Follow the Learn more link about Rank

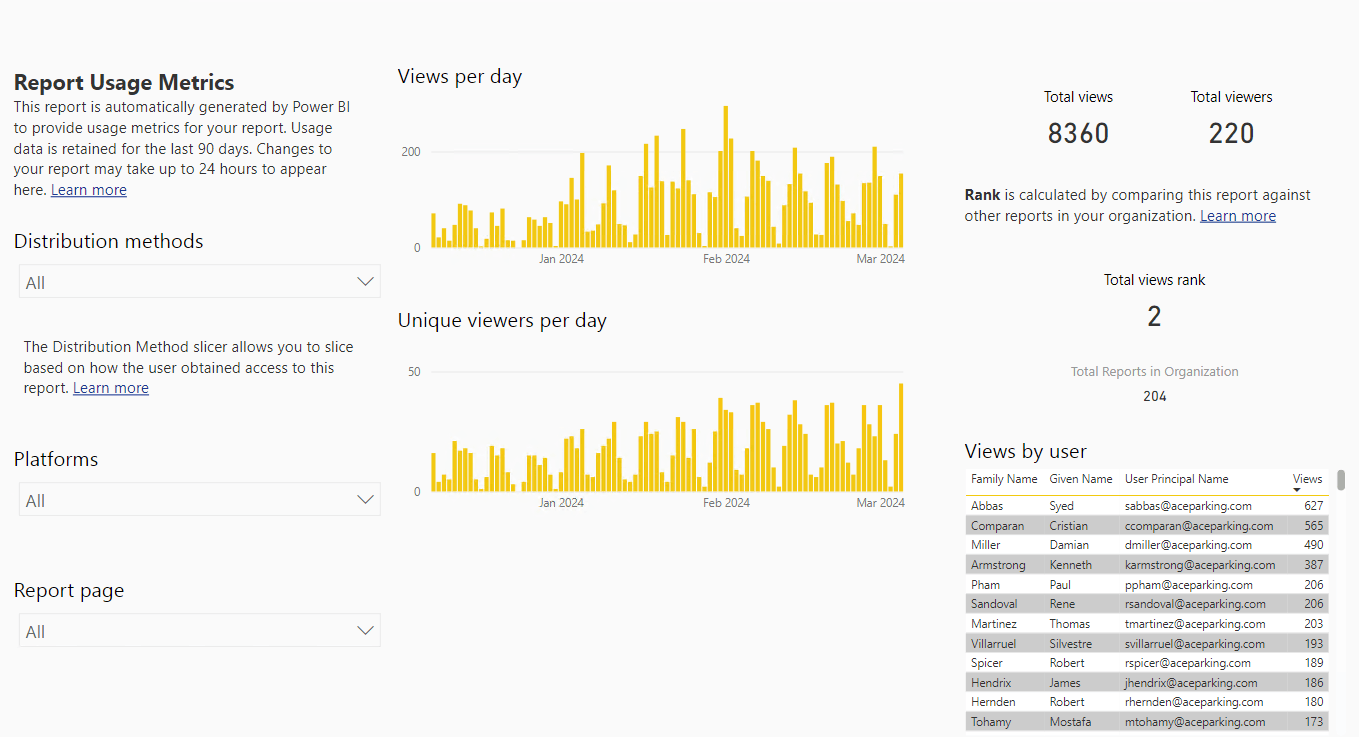(x=1238, y=216)
